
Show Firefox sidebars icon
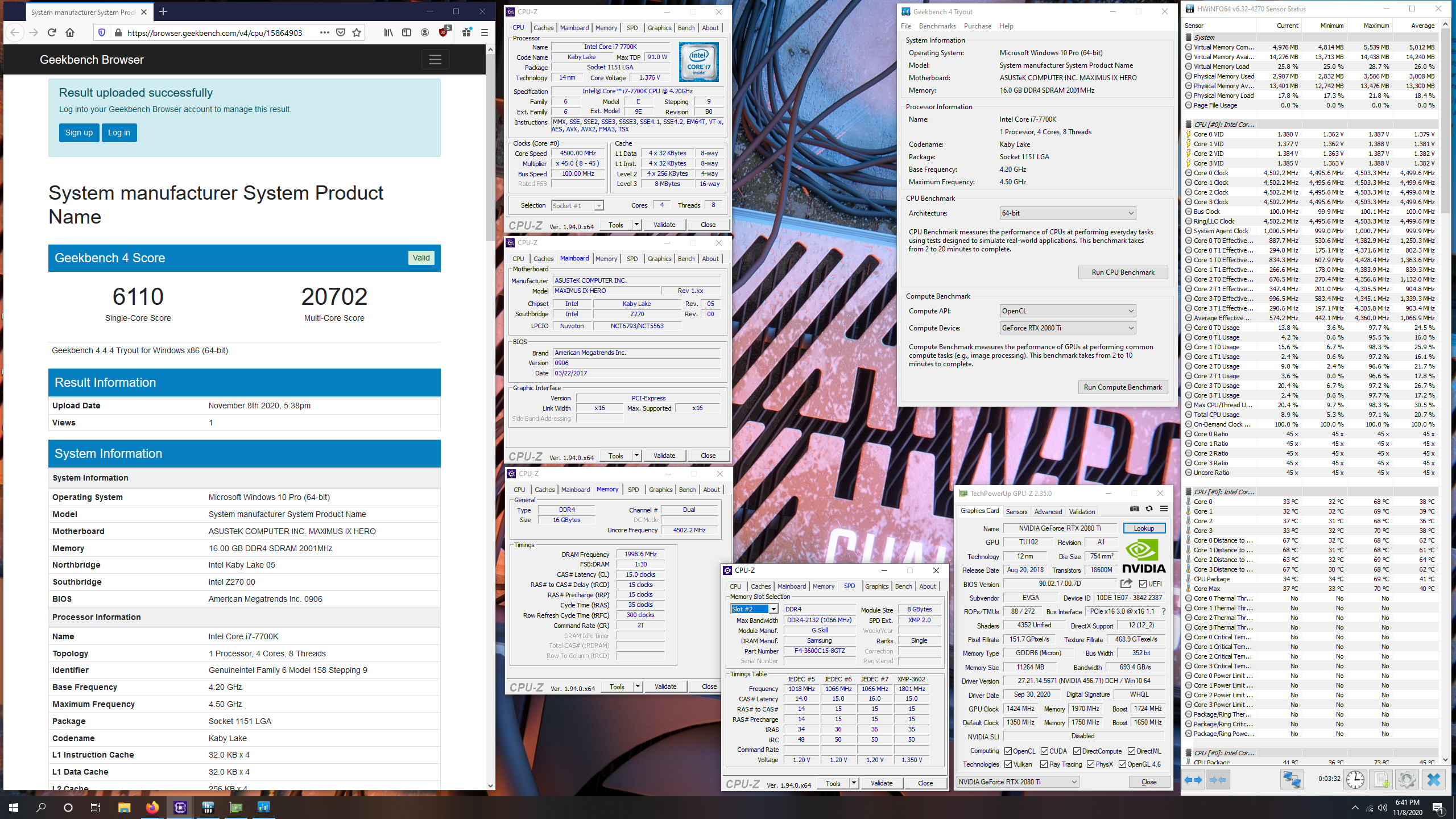407,32
